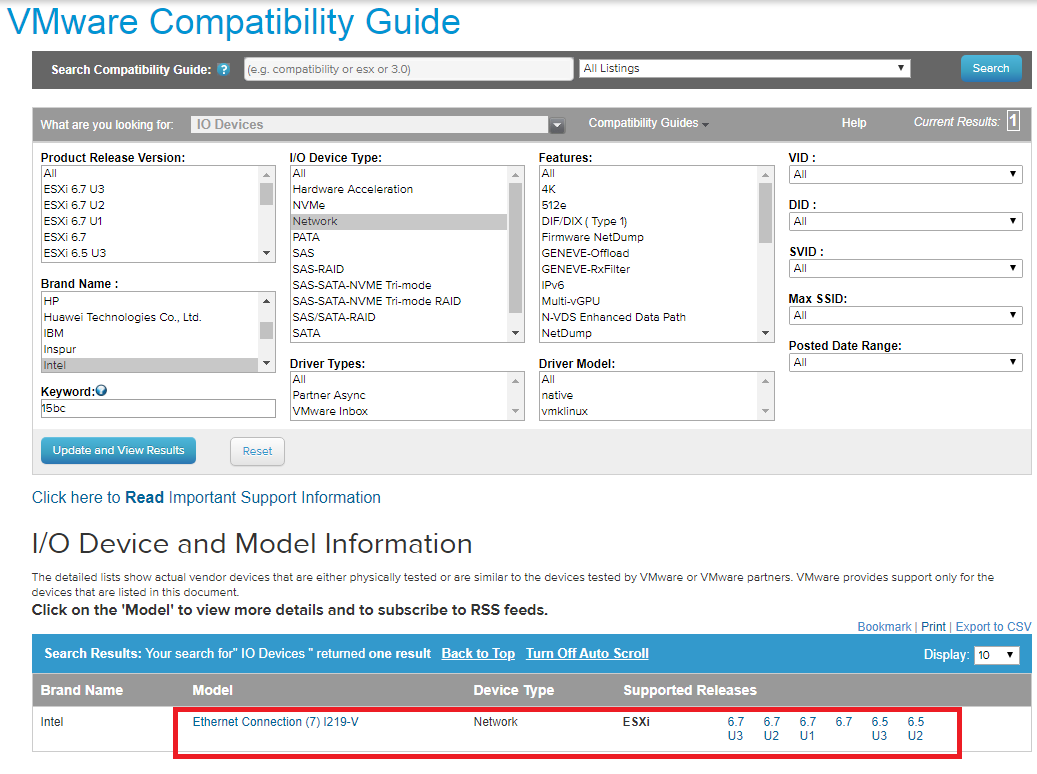
Task: Open the VID dropdown
Action: (905, 174)
